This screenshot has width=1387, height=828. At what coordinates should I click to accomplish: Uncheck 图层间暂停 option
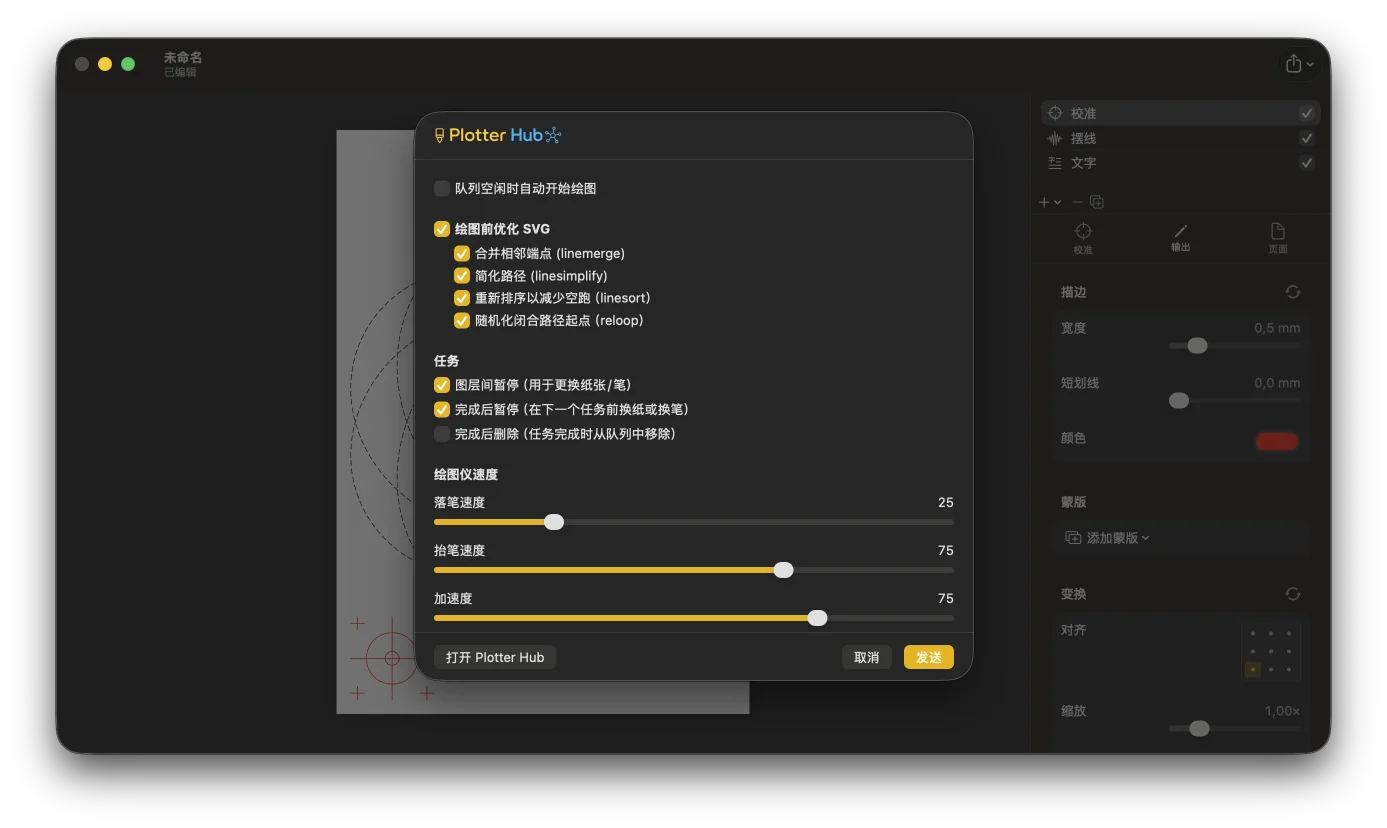(442, 385)
